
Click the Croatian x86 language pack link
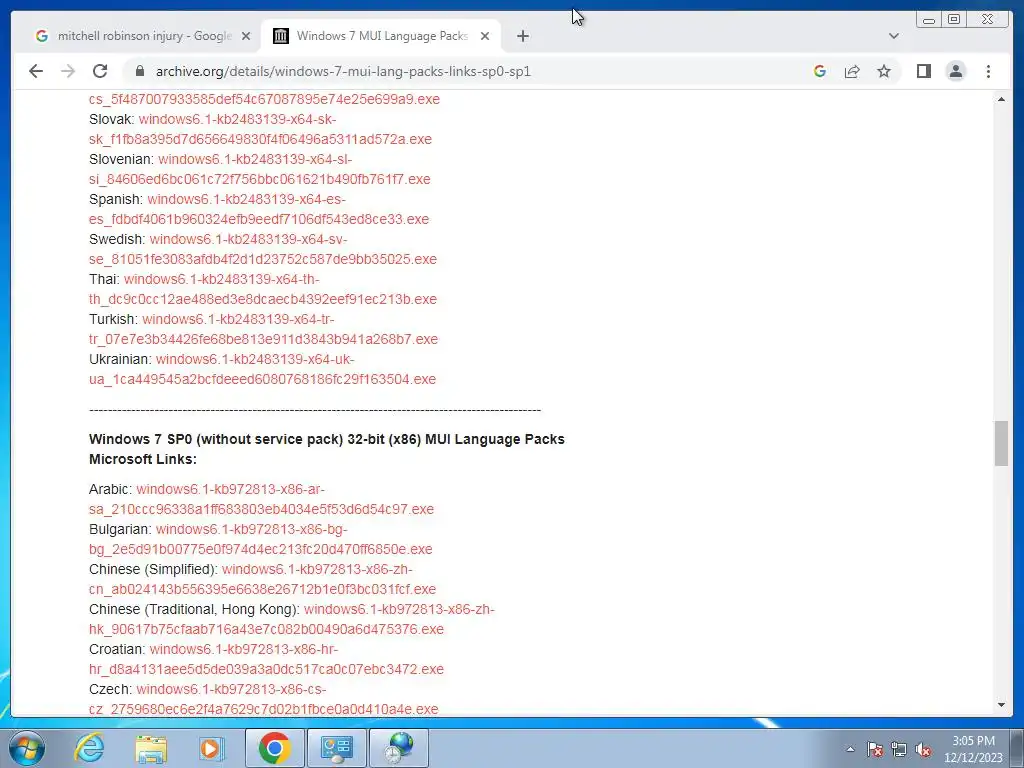coord(266,659)
